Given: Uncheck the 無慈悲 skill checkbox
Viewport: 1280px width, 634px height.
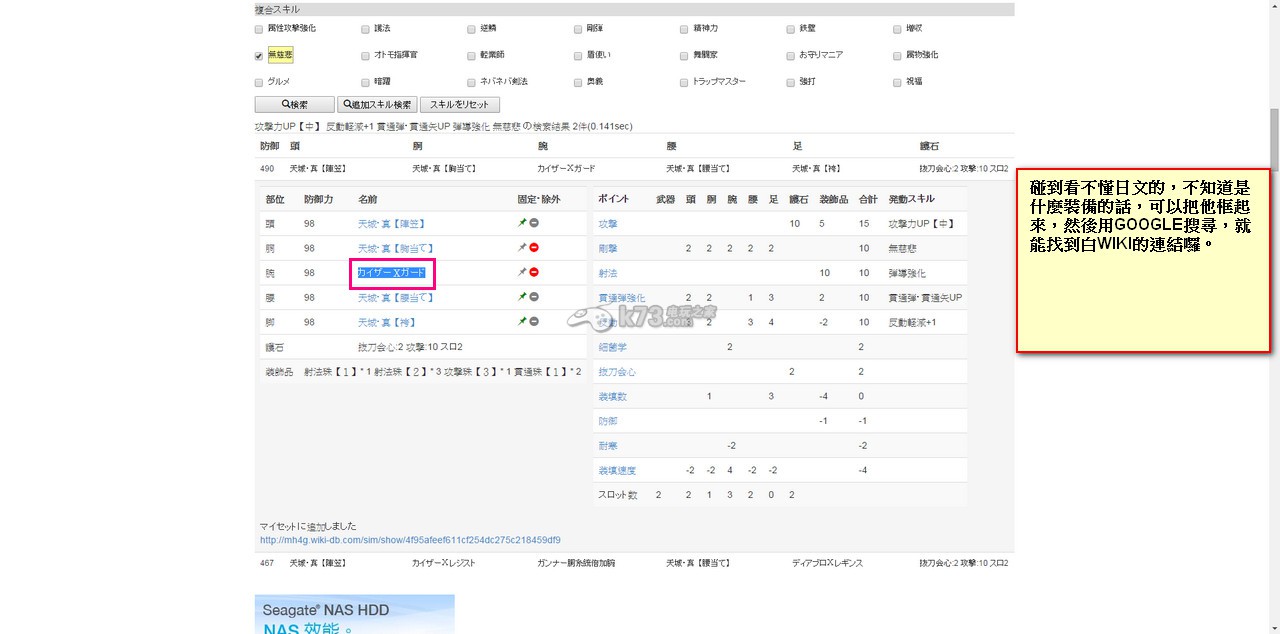Looking at the screenshot, I should tap(259, 56).
